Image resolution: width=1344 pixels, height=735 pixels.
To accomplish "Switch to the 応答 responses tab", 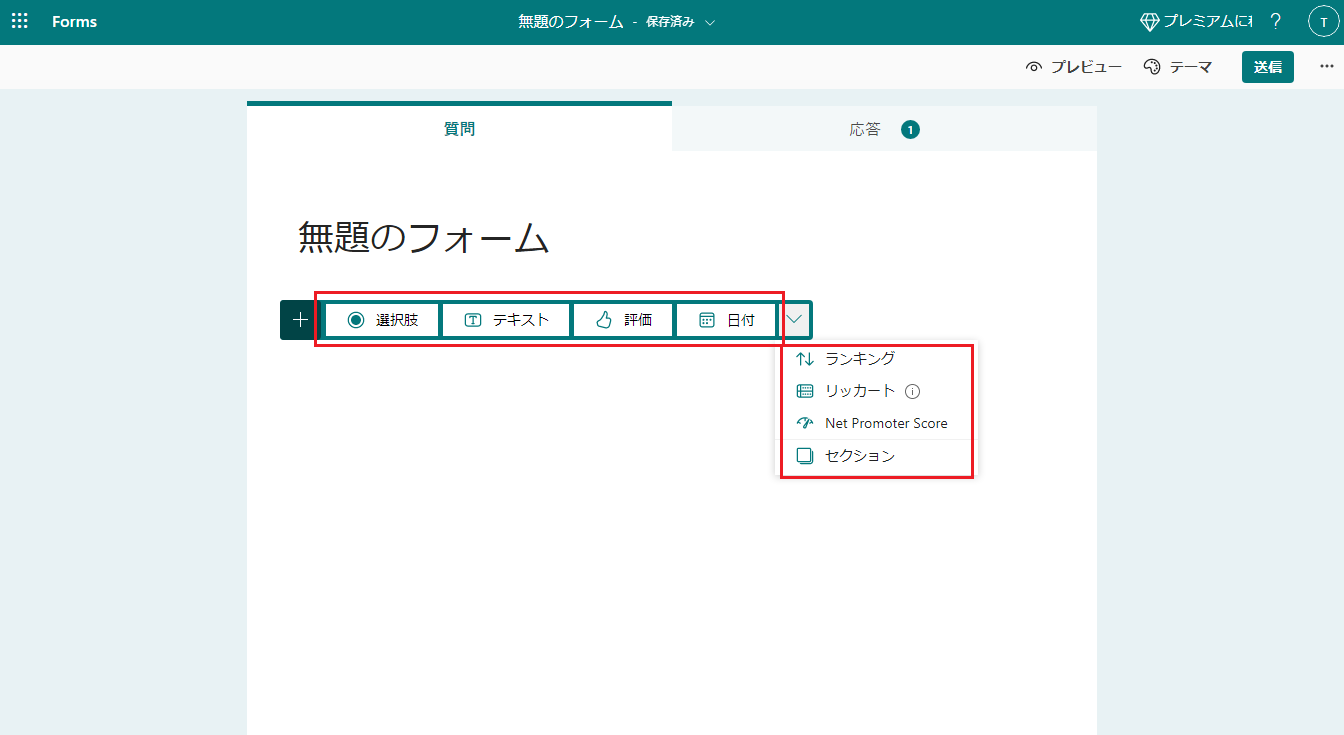I will point(883,129).
